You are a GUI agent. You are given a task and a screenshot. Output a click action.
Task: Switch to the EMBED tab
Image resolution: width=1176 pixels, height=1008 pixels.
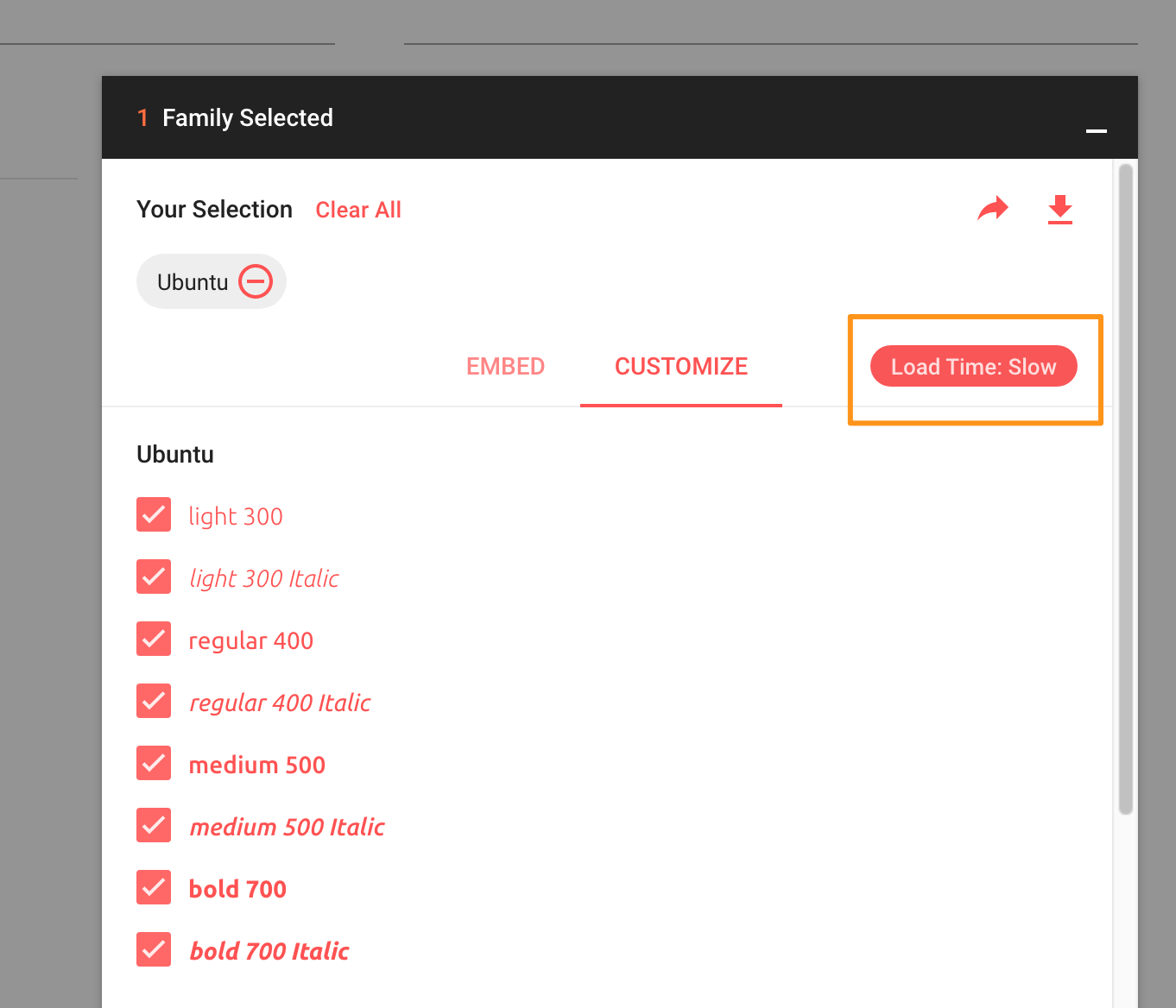click(505, 367)
